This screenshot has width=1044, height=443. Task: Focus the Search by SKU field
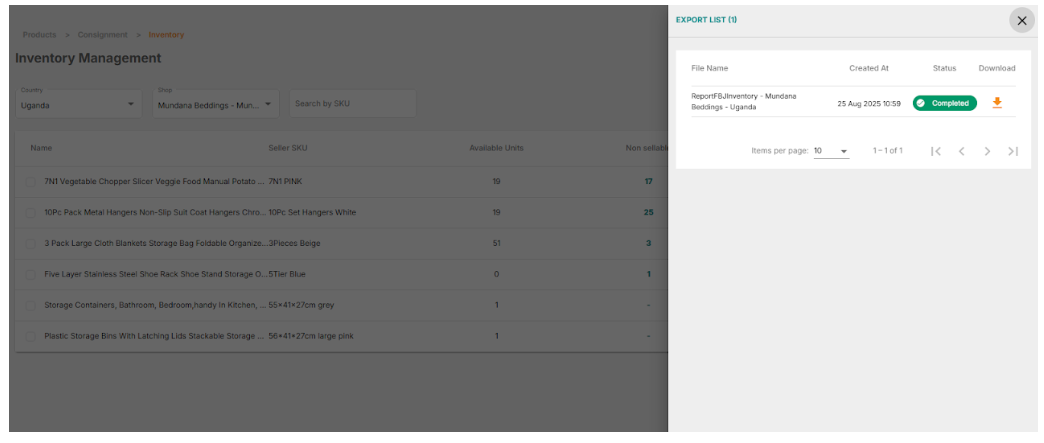352,104
